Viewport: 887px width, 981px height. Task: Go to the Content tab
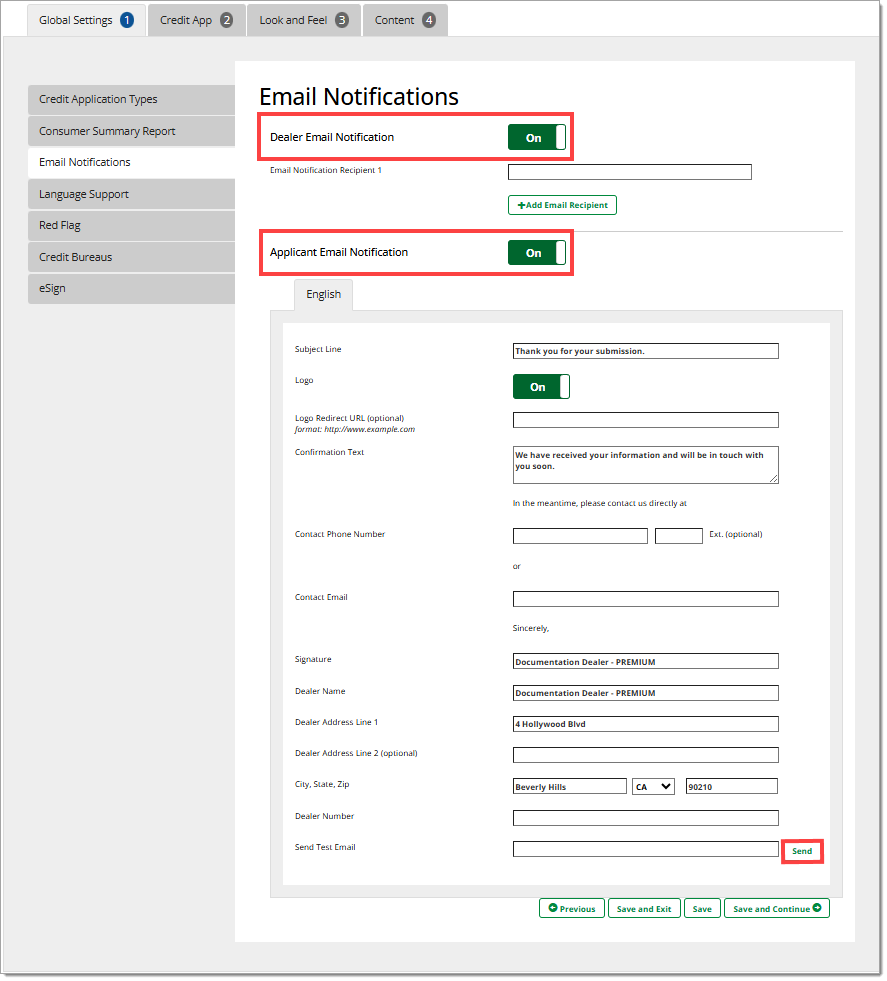tap(405, 20)
